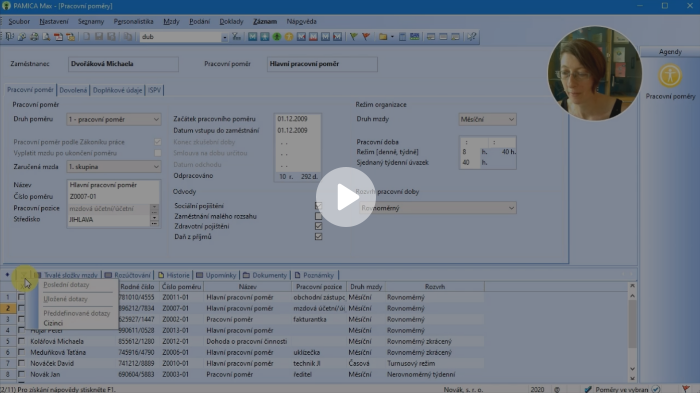Open the Soubor menu
The height and width of the screenshot is (393, 700).
[19, 21]
